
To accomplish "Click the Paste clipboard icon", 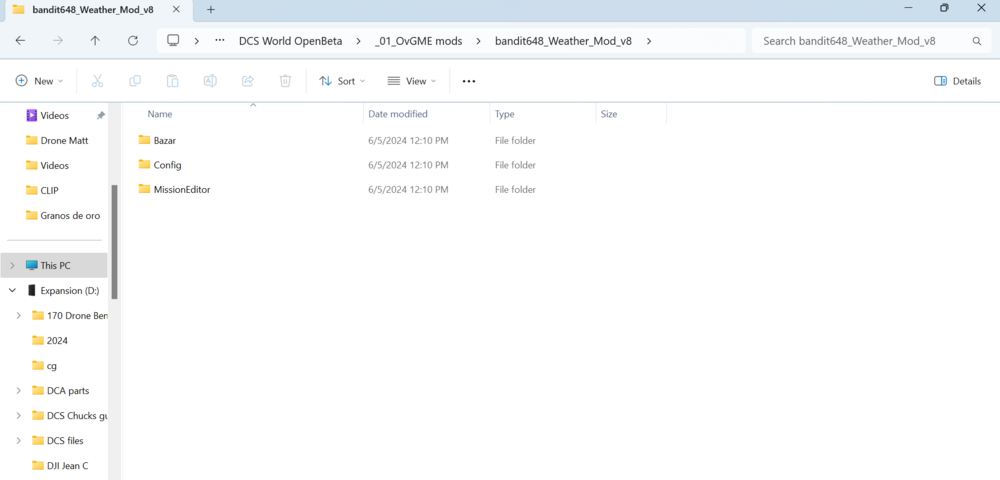I will tap(172, 81).
